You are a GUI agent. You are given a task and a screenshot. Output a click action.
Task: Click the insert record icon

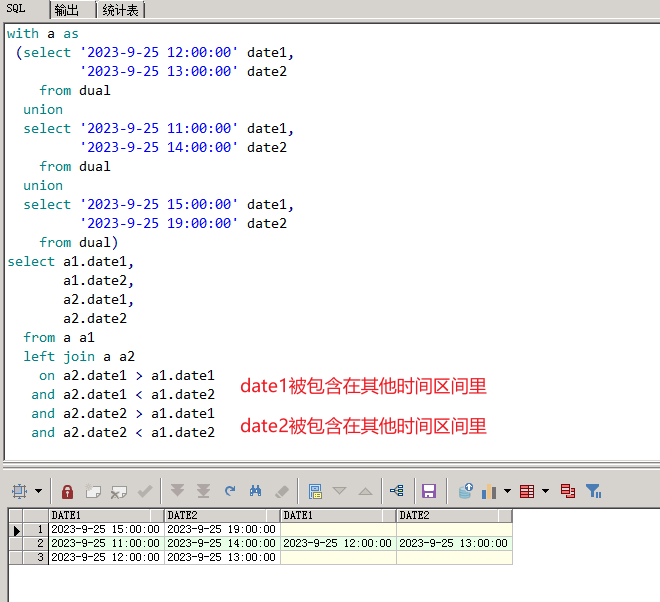[x=93, y=491]
